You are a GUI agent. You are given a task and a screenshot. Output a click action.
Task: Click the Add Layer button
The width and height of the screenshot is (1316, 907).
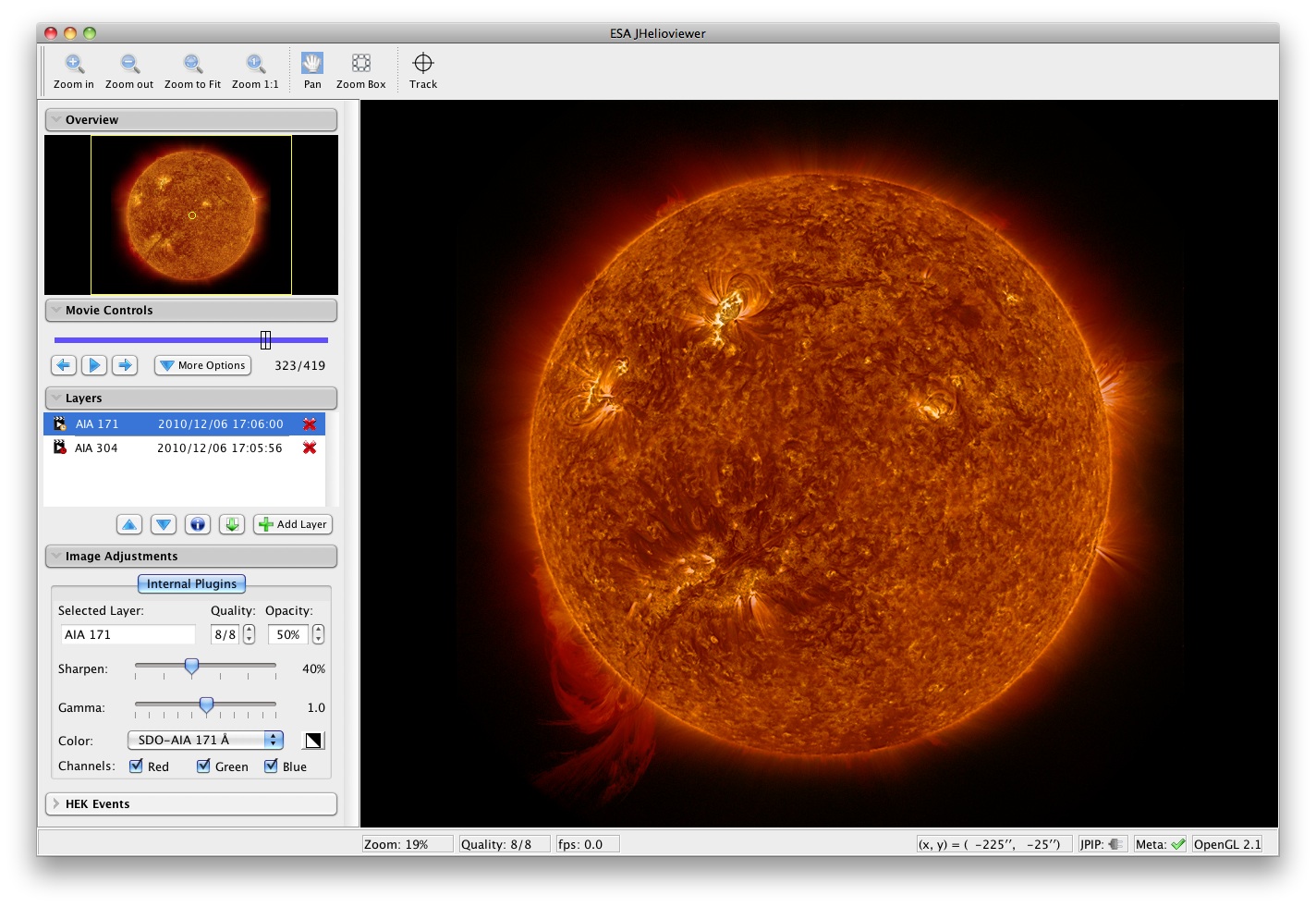pos(293,524)
